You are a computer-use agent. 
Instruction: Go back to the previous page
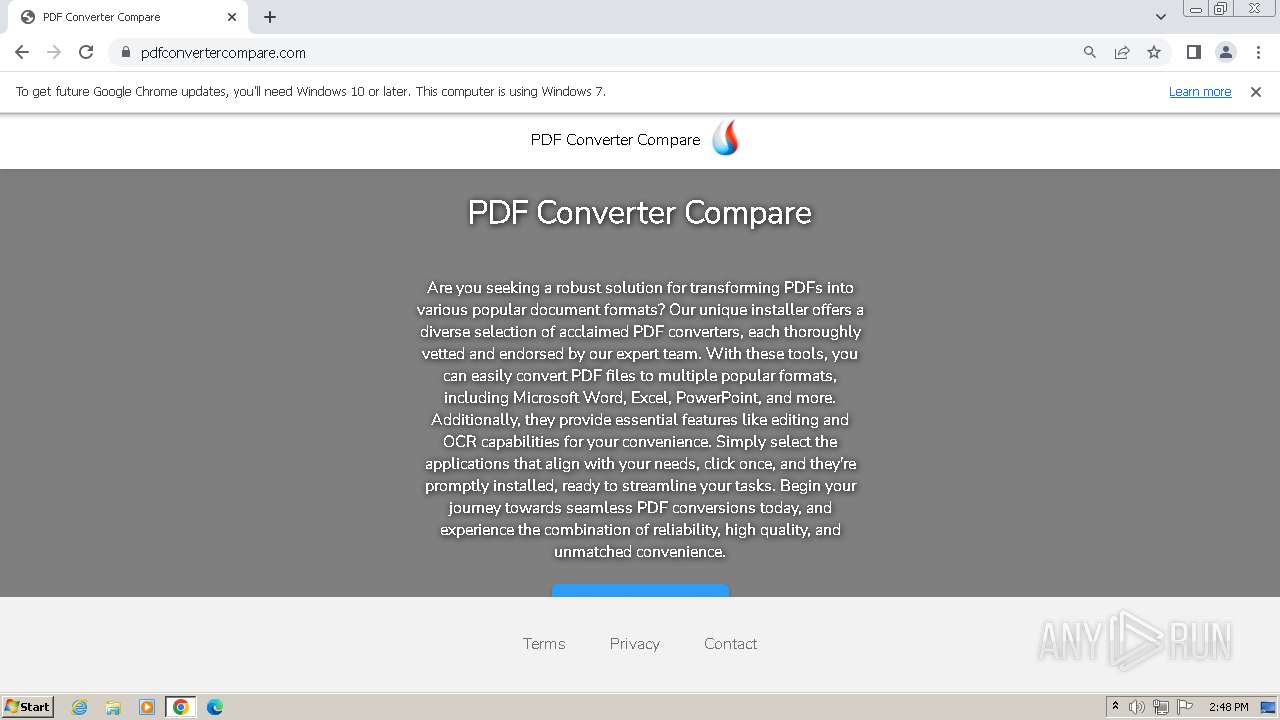coord(22,52)
